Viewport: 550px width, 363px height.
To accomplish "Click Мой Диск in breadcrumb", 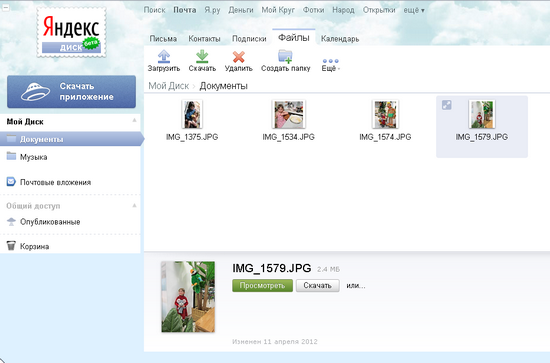I will (x=169, y=86).
